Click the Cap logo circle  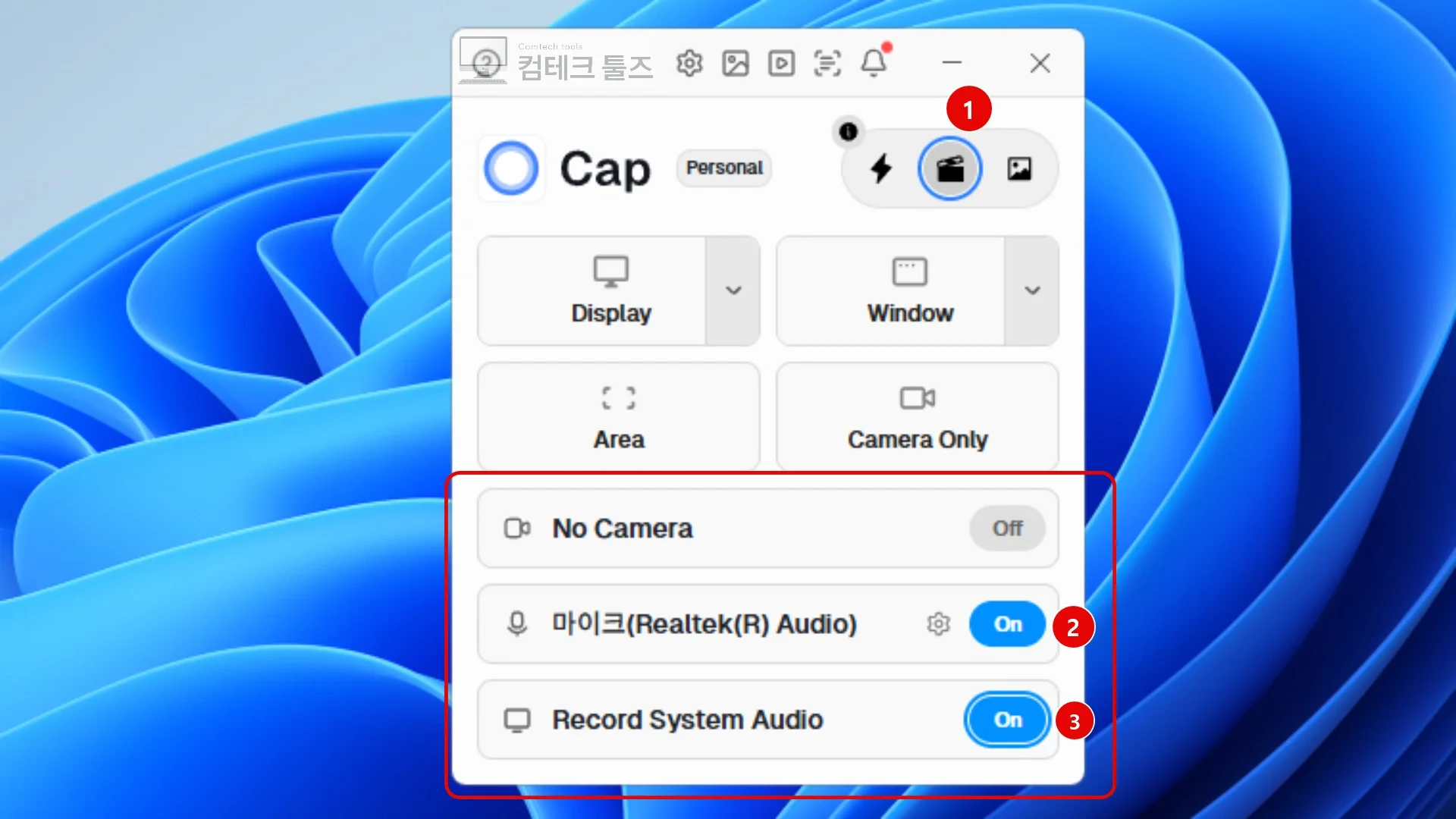pos(511,168)
